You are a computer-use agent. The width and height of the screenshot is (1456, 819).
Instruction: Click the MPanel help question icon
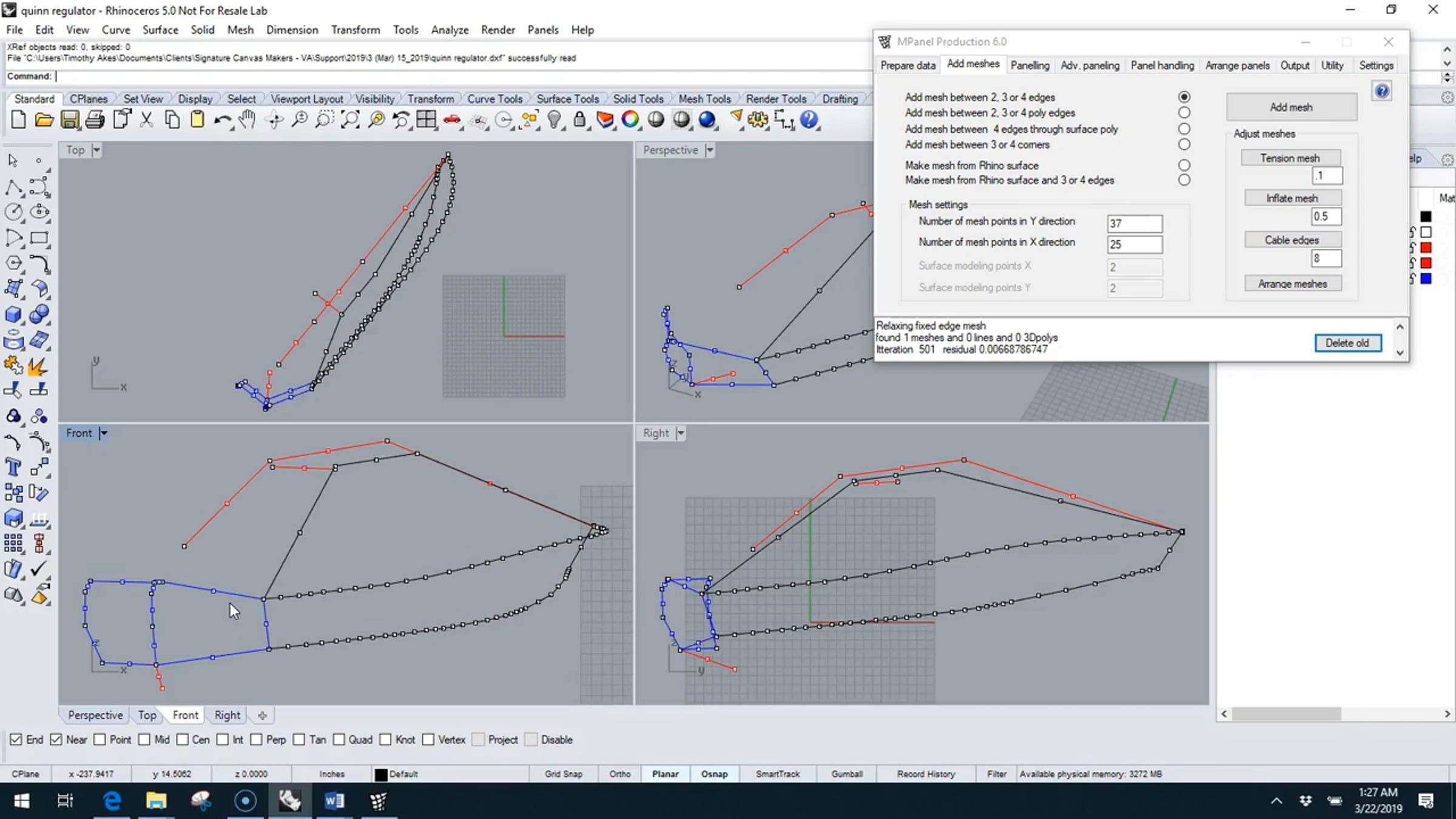pyautogui.click(x=1381, y=92)
